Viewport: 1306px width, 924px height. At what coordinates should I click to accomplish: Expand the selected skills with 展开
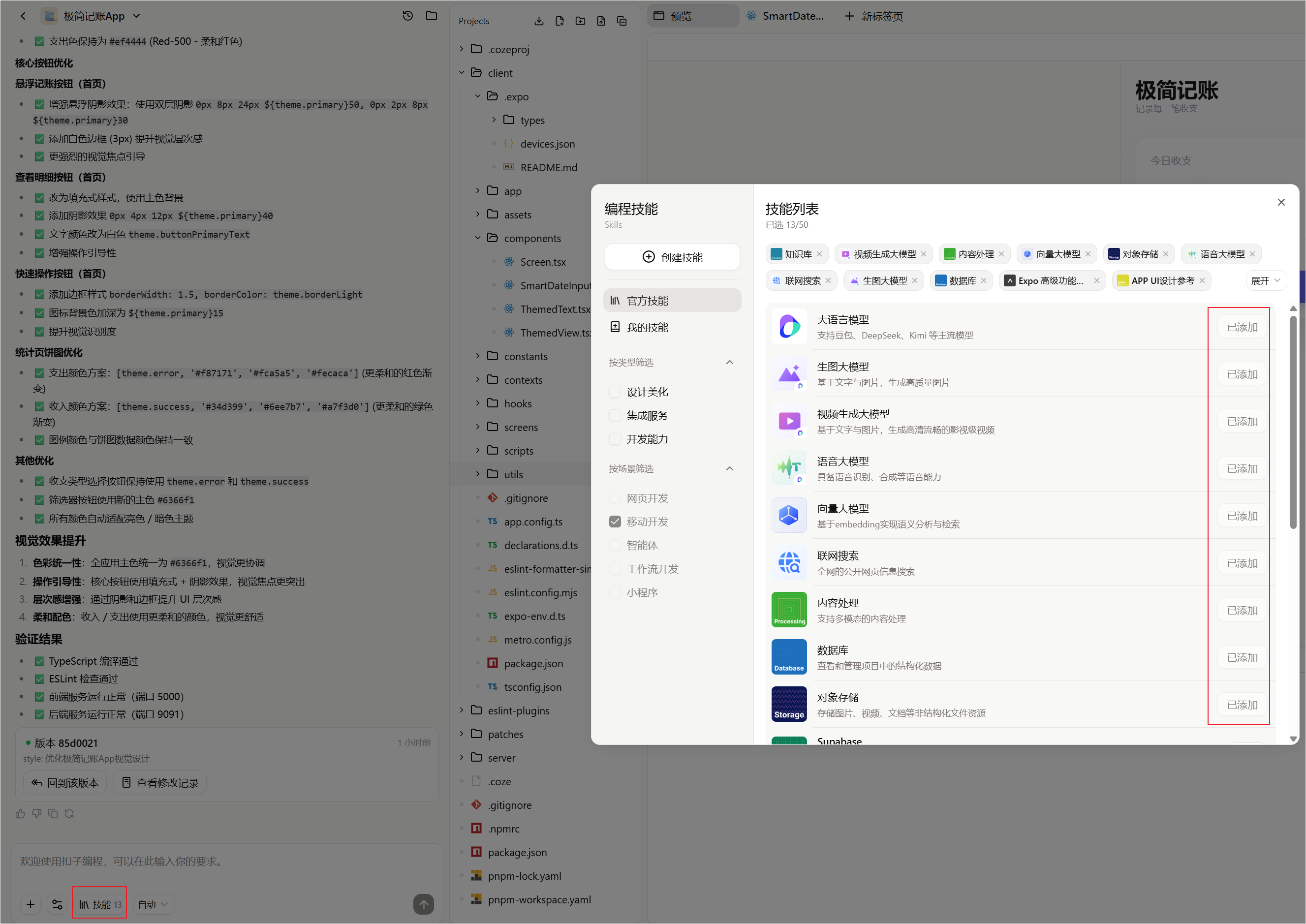[x=1266, y=280]
